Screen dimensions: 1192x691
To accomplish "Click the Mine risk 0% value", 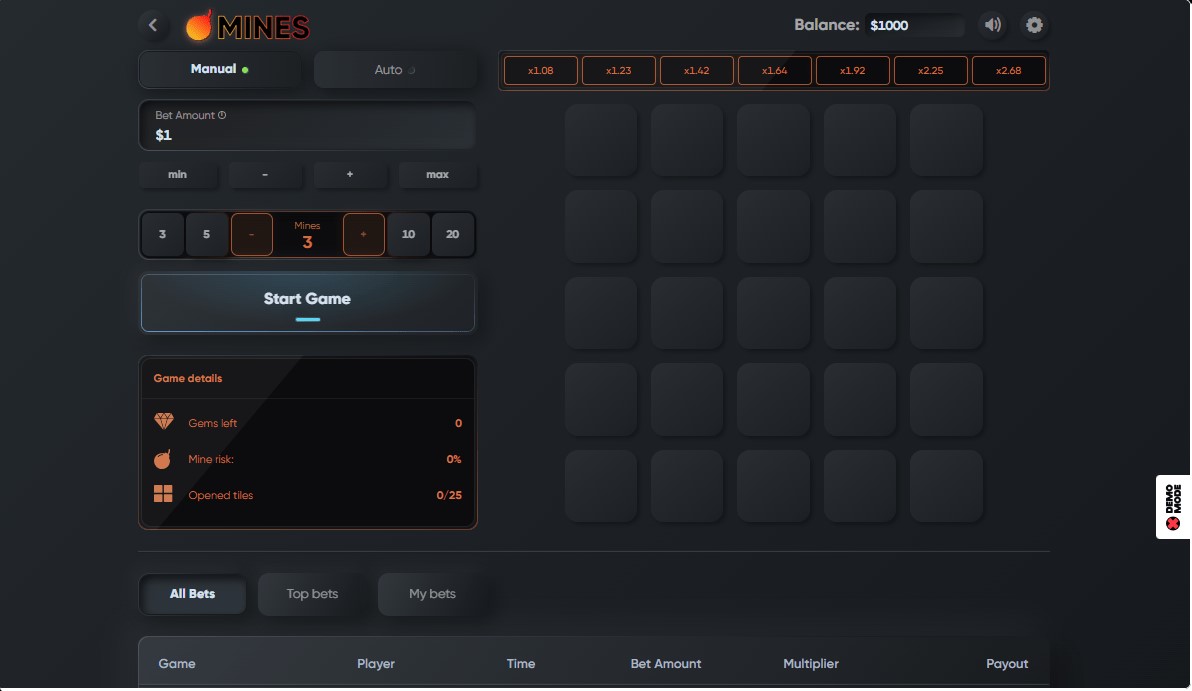I will pyautogui.click(x=454, y=459).
